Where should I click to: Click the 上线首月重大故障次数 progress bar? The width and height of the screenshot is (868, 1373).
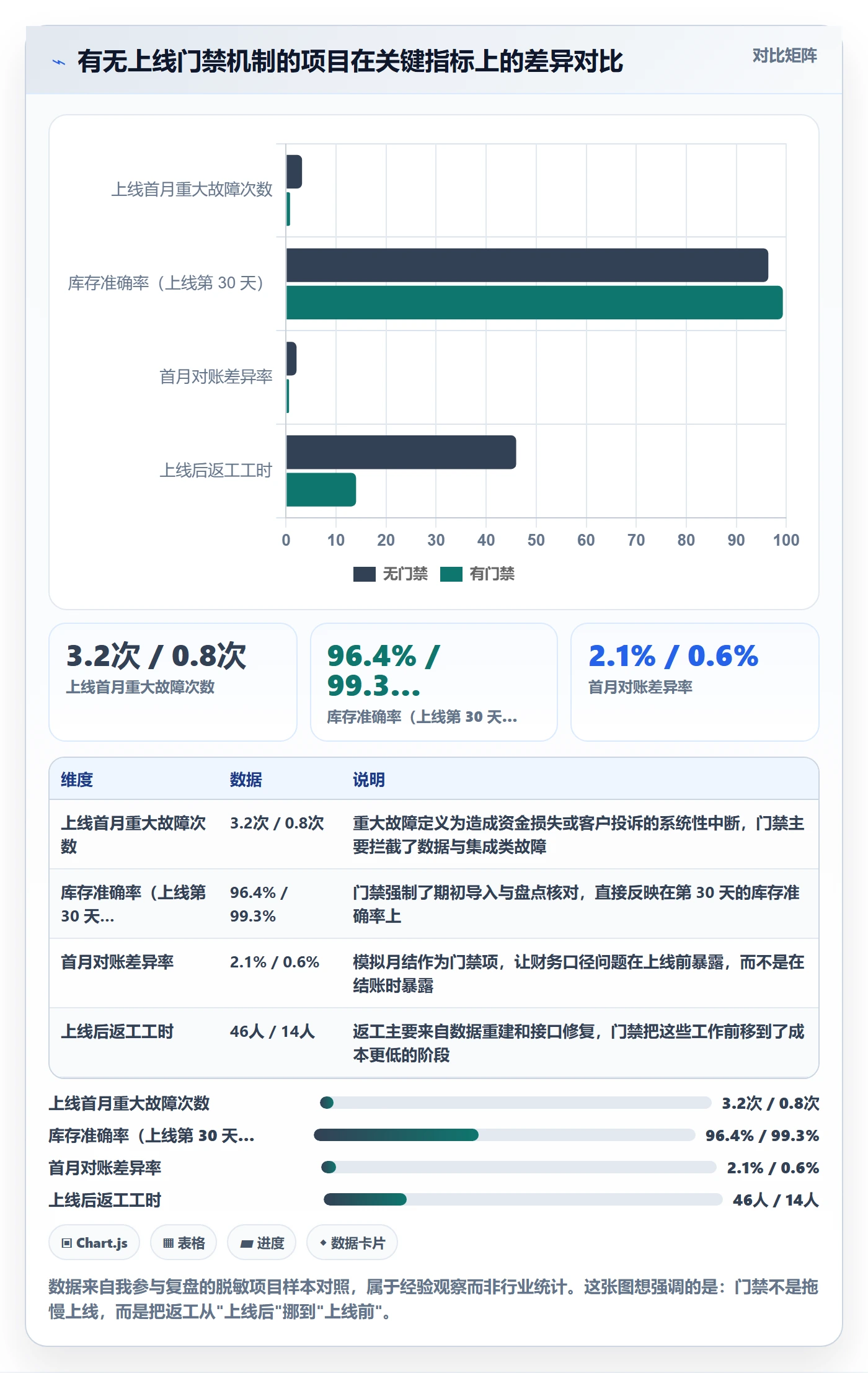click(x=515, y=1103)
